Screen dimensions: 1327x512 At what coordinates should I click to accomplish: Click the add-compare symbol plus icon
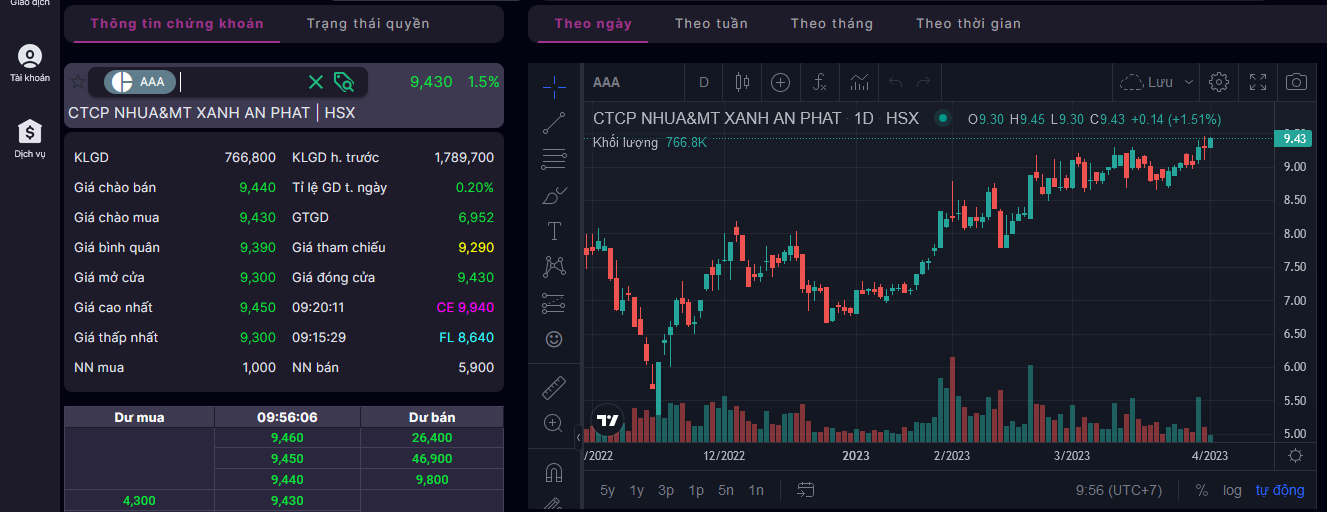(x=779, y=82)
